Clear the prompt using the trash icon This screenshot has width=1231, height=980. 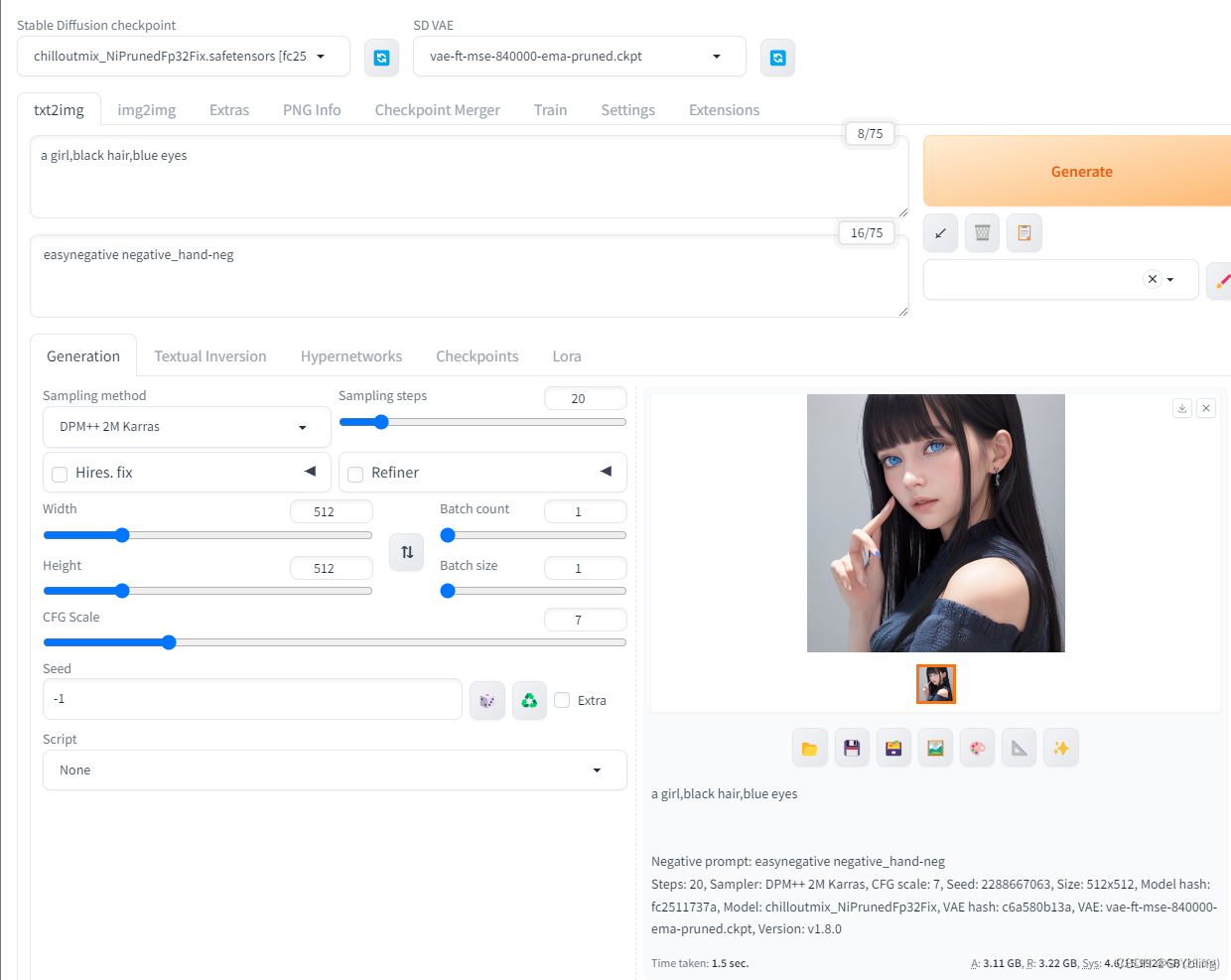pyautogui.click(x=982, y=232)
